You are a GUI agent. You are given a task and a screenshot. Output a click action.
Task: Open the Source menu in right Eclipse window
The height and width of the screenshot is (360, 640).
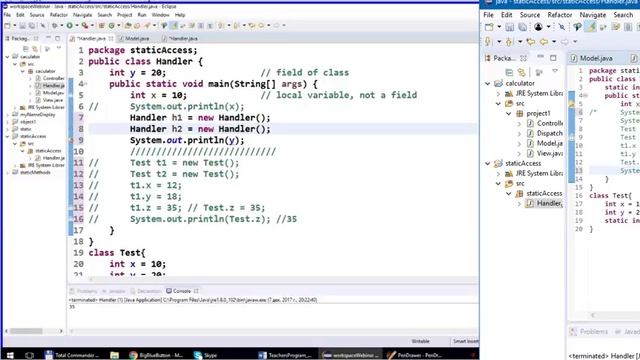(x=530, y=15)
